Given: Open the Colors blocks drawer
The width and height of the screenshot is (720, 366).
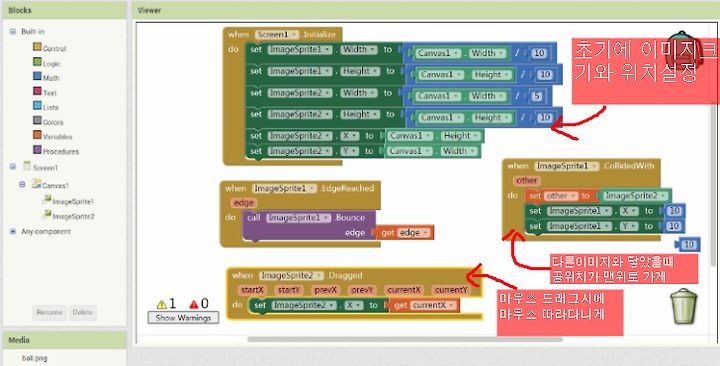Looking at the screenshot, I should coord(48,122).
